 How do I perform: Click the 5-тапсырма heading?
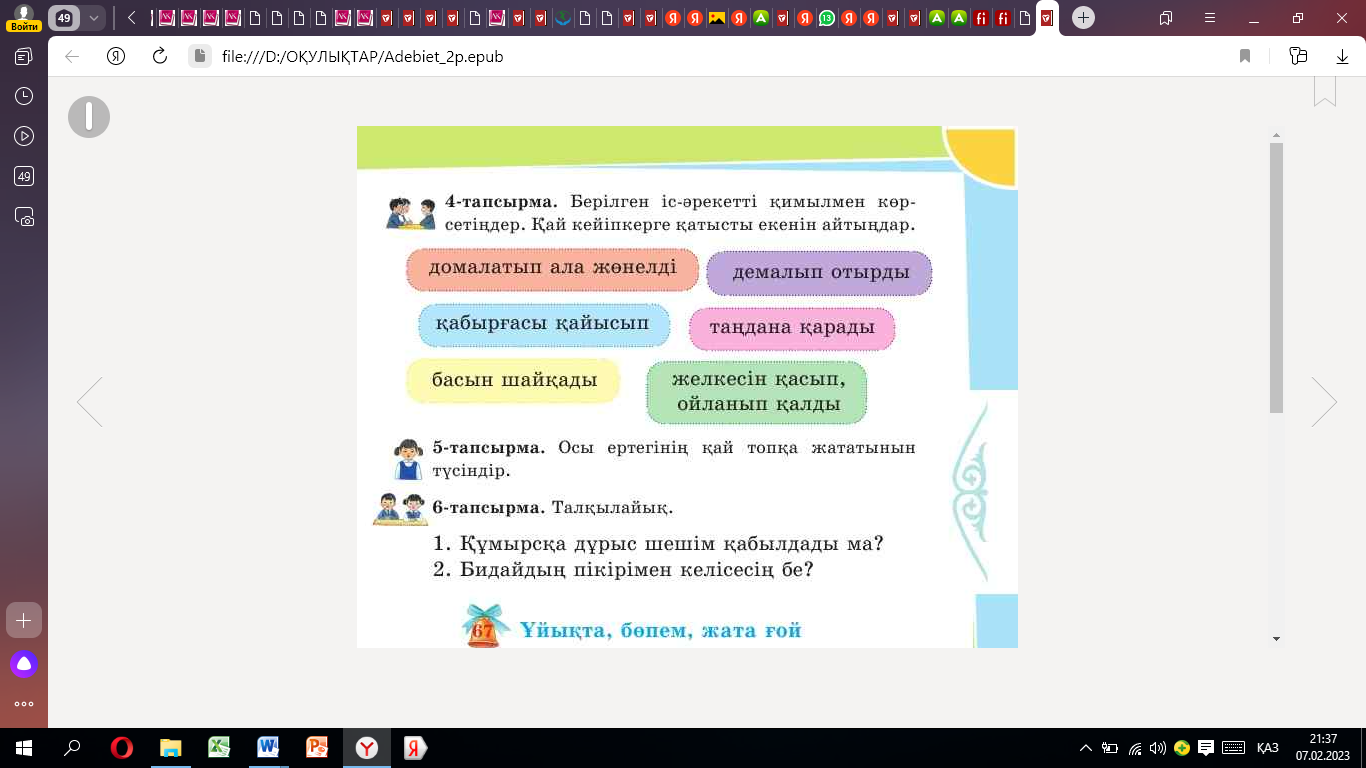[x=489, y=447]
